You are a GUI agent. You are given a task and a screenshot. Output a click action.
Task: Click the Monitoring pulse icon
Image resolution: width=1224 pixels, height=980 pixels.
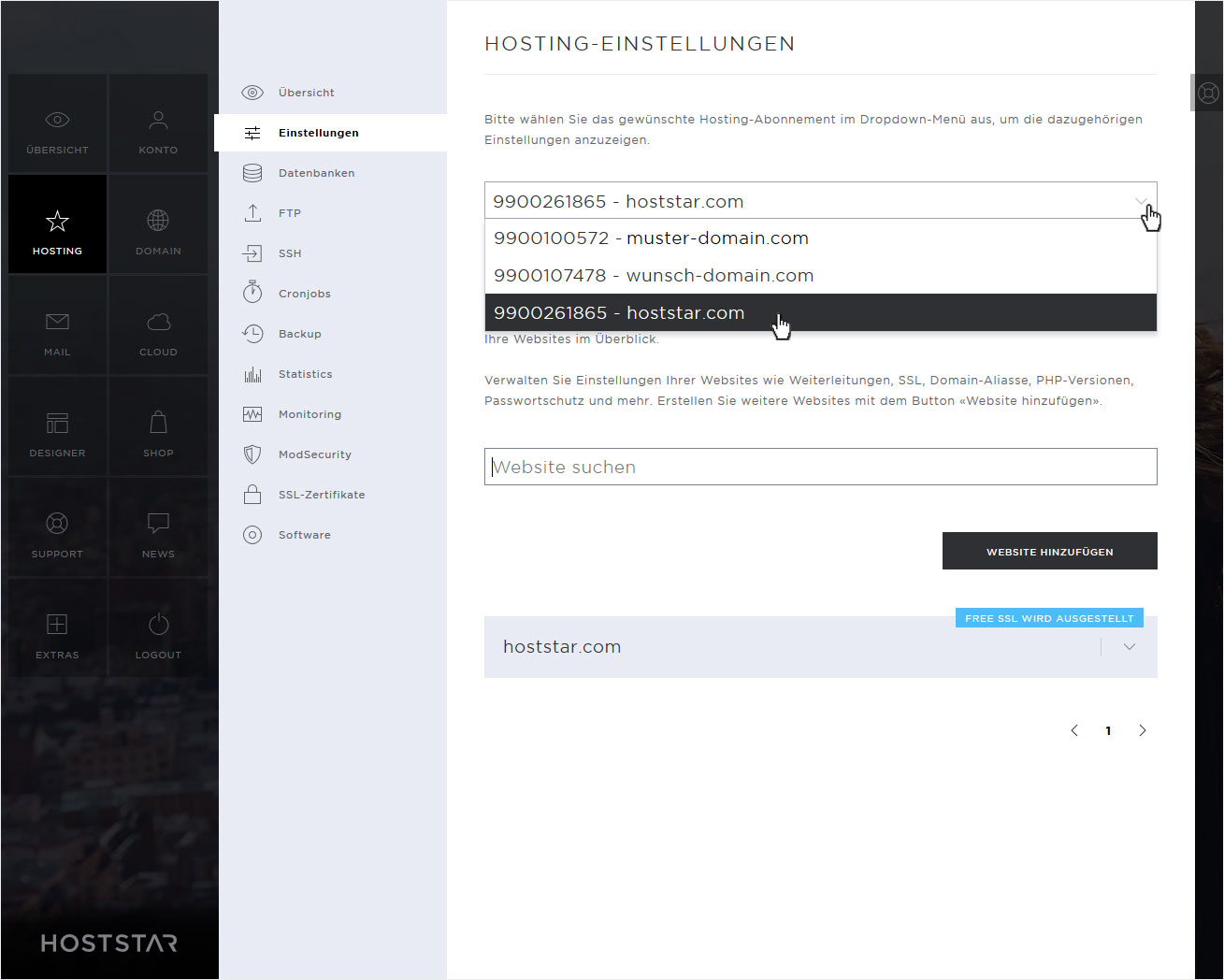pos(252,414)
